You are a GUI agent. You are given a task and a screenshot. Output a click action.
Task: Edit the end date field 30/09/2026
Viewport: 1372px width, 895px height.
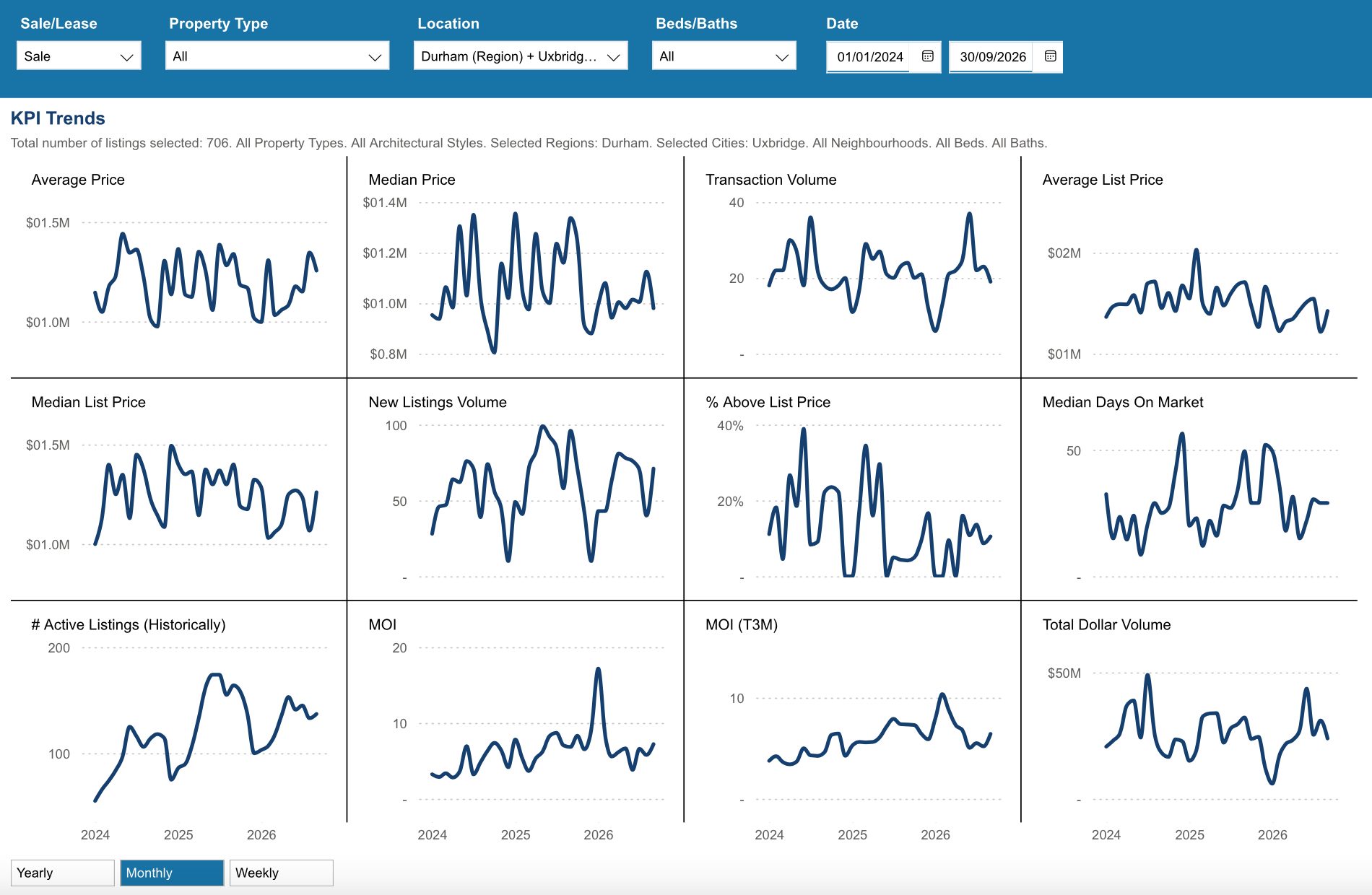pyautogui.click(x=993, y=57)
